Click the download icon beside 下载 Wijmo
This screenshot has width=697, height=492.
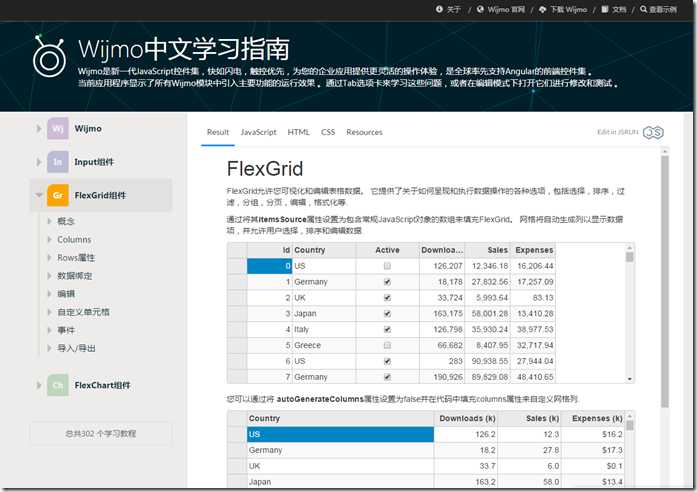click(x=542, y=9)
